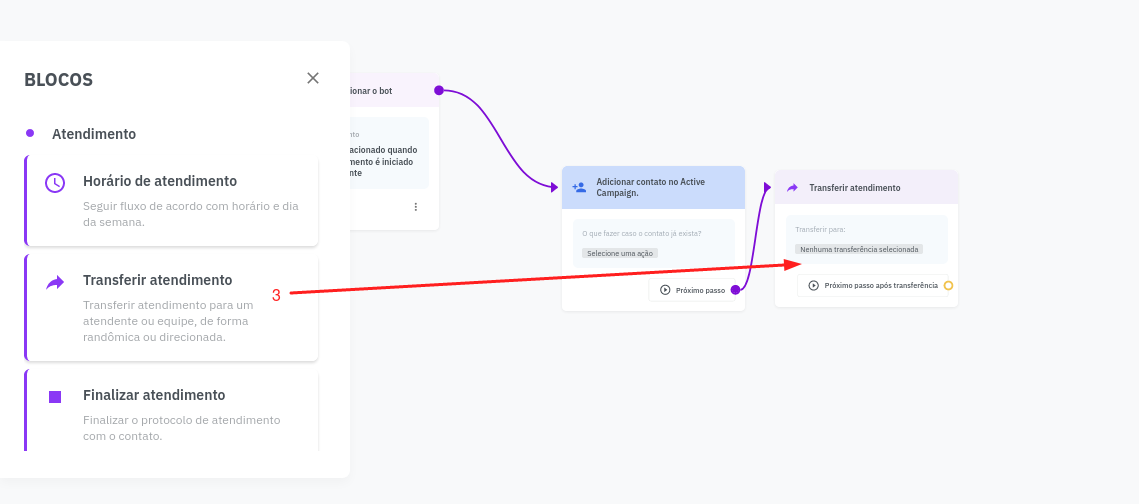Click the share arrow icon on Transferir node header
Screen dimensions: 1139x504
[792, 187]
